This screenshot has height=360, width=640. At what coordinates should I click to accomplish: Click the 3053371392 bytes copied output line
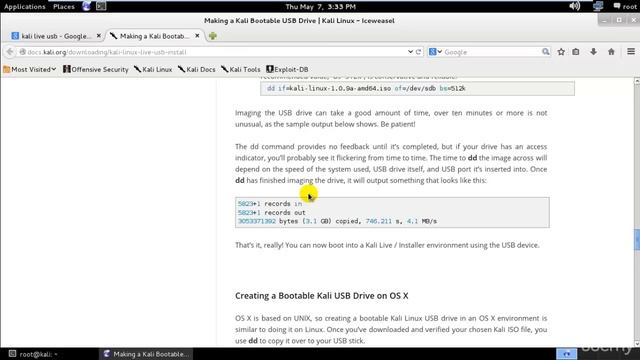pyautogui.click(x=337, y=221)
